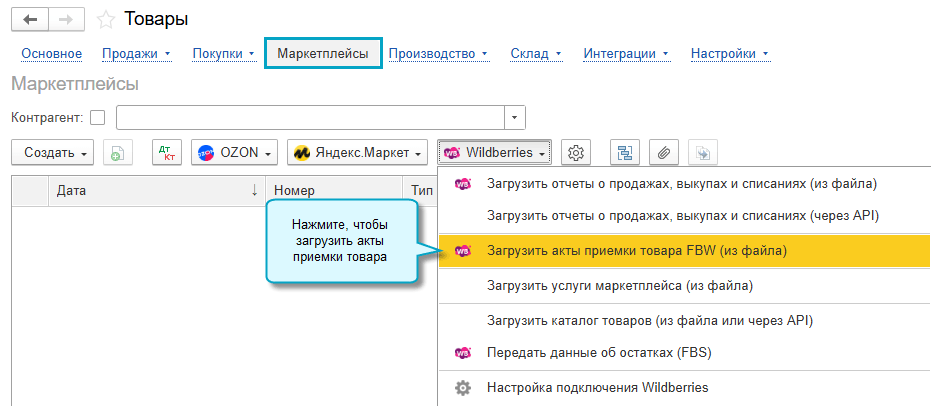The height and width of the screenshot is (406, 931).
Task: Choose Загрузить отчеты о продажах (через API)
Action: point(684,215)
